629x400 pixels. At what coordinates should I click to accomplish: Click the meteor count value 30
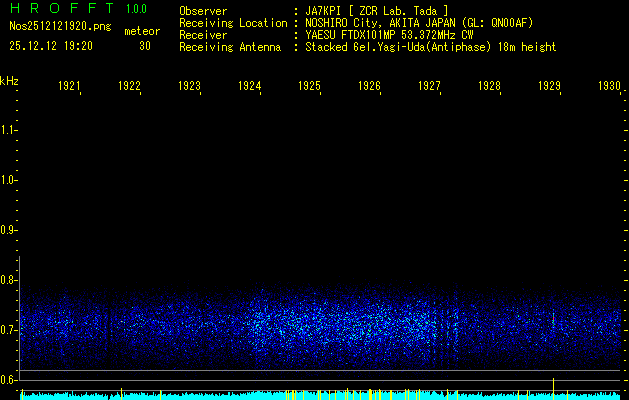coord(145,46)
